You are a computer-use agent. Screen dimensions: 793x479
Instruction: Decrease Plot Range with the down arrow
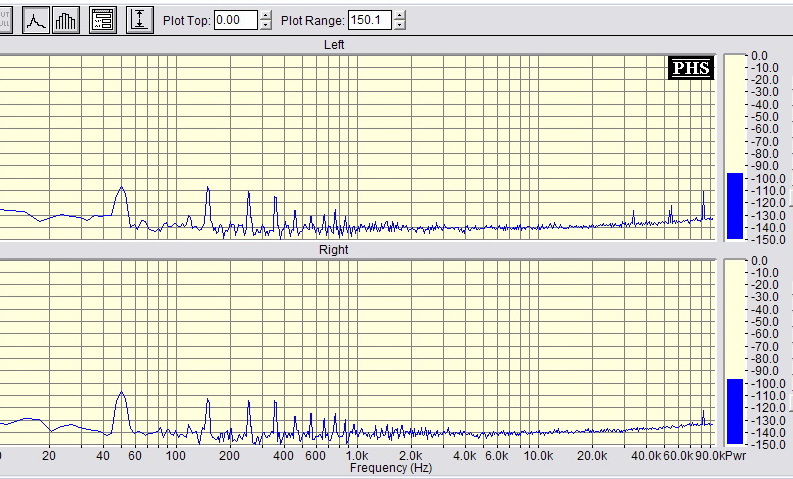(400, 25)
